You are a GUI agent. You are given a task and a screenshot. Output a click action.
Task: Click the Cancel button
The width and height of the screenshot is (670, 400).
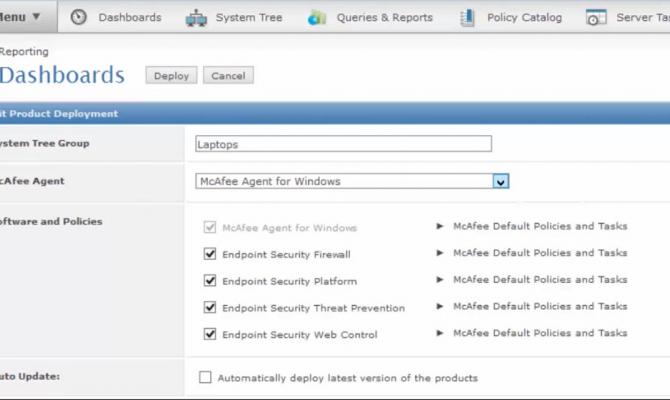click(228, 76)
